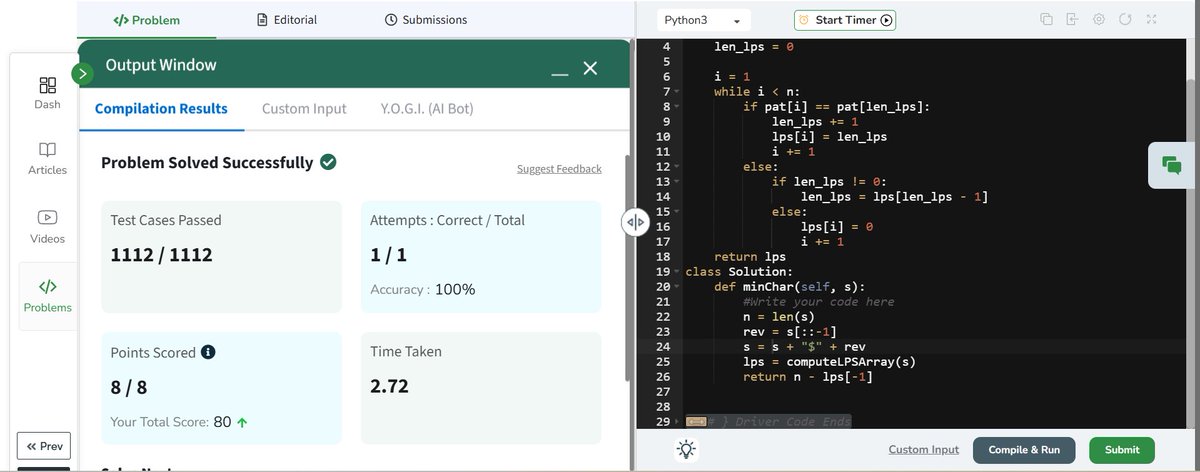Click the Points Scored info icon
Viewport: 1200px width, 472px height.
pos(208,352)
